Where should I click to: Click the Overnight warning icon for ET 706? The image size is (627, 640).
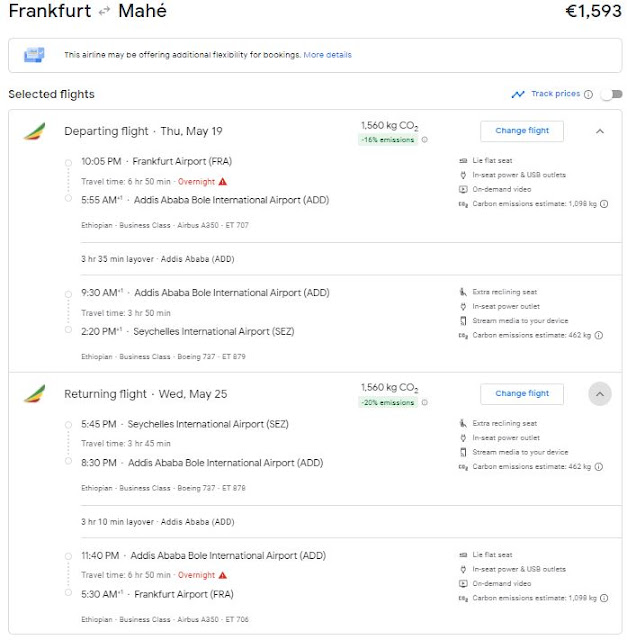pos(222,575)
